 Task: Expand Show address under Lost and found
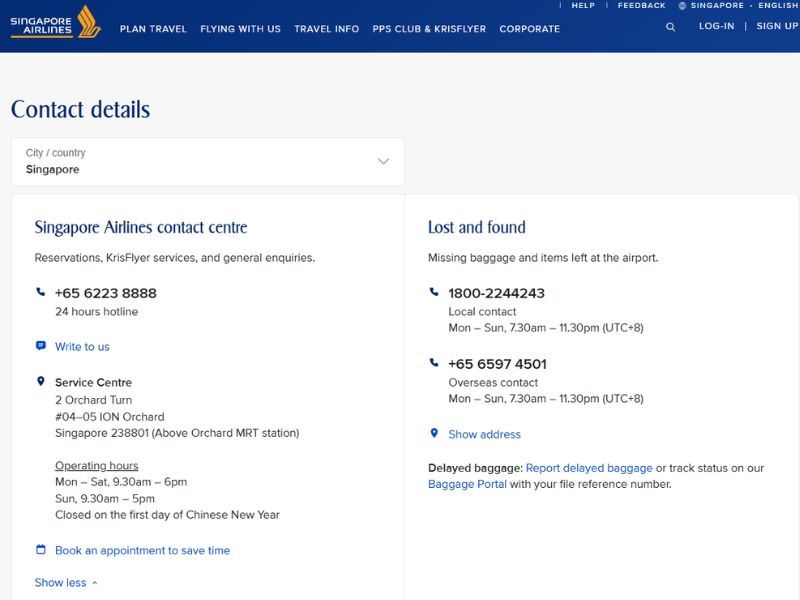pyautogui.click(x=484, y=434)
